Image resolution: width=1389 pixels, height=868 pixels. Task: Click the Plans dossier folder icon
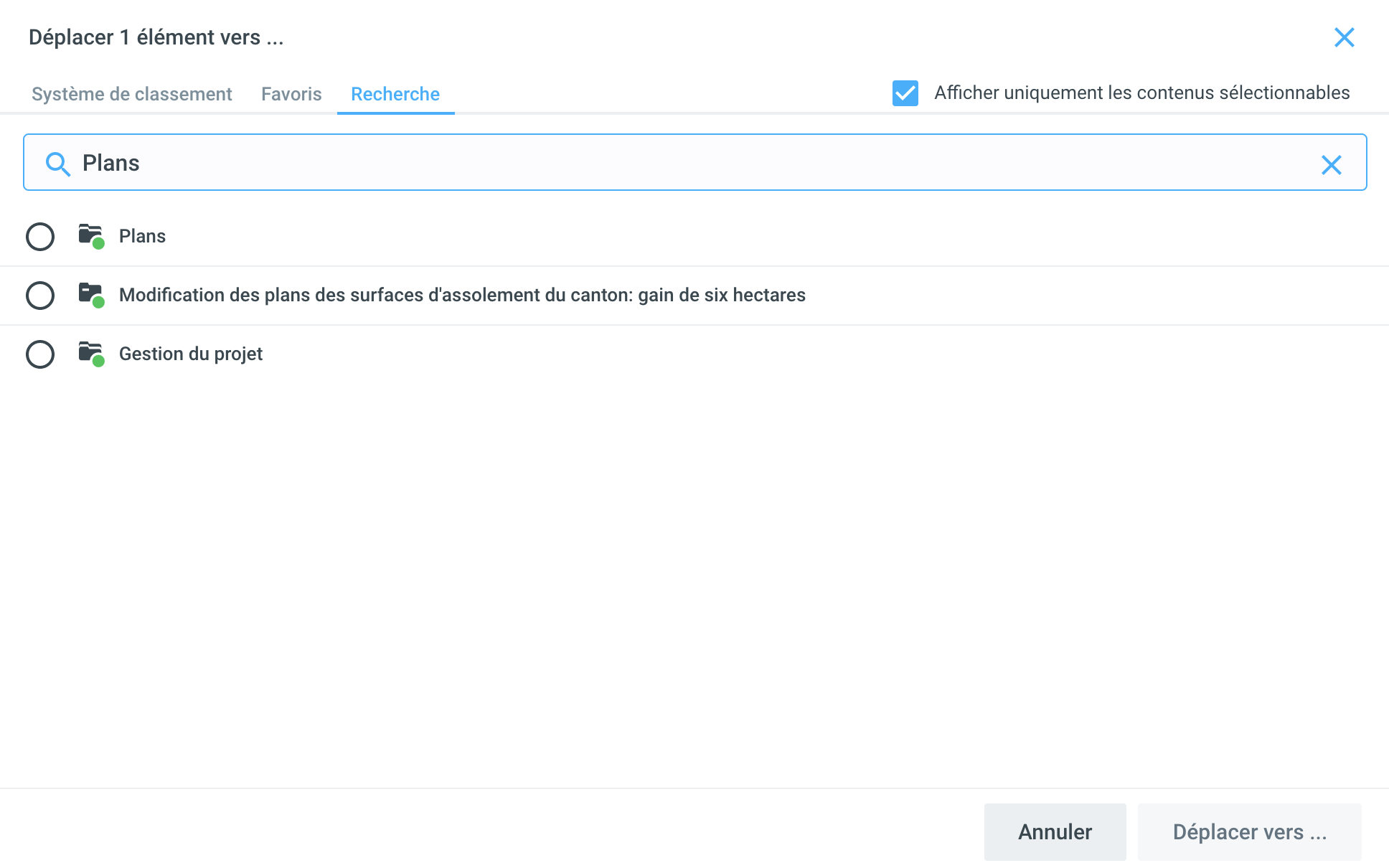91,235
